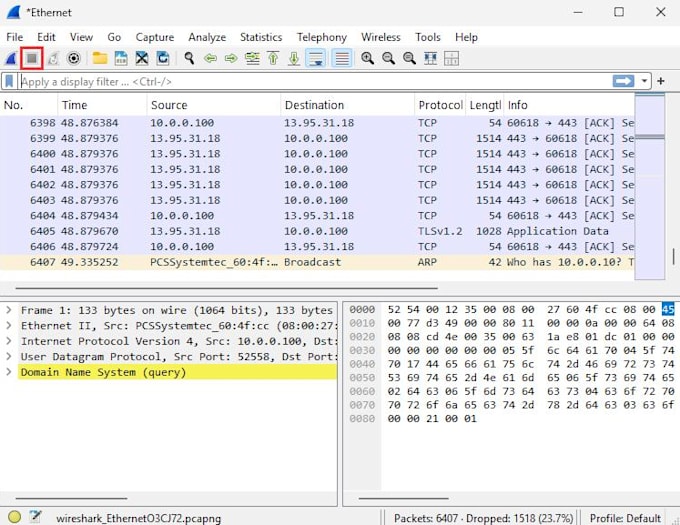This screenshot has height=525, width=680.
Task: Click packet list horizontal scrollbar
Action: click(226, 287)
